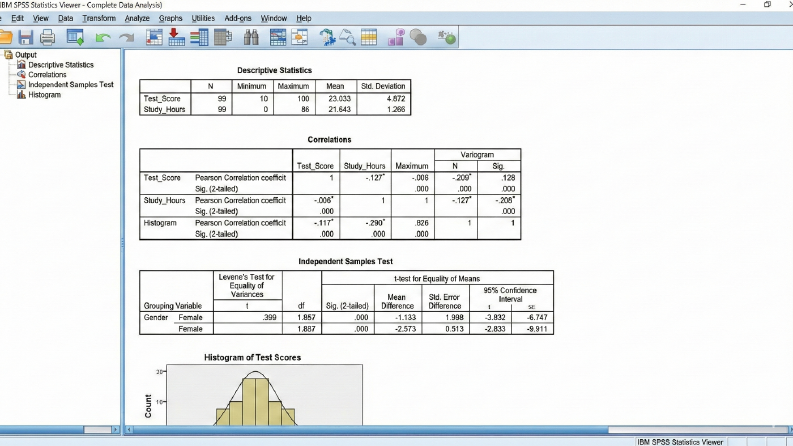Open Find with the binoculars icon
The image size is (793, 446).
251,37
